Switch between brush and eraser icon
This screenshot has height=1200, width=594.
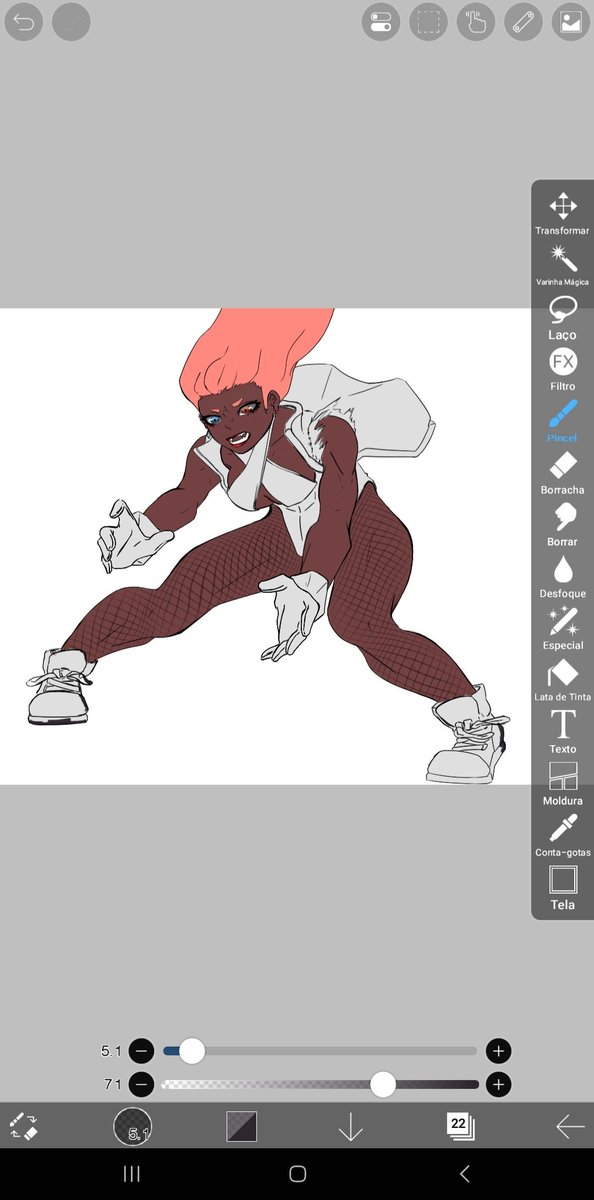click(x=23, y=1126)
